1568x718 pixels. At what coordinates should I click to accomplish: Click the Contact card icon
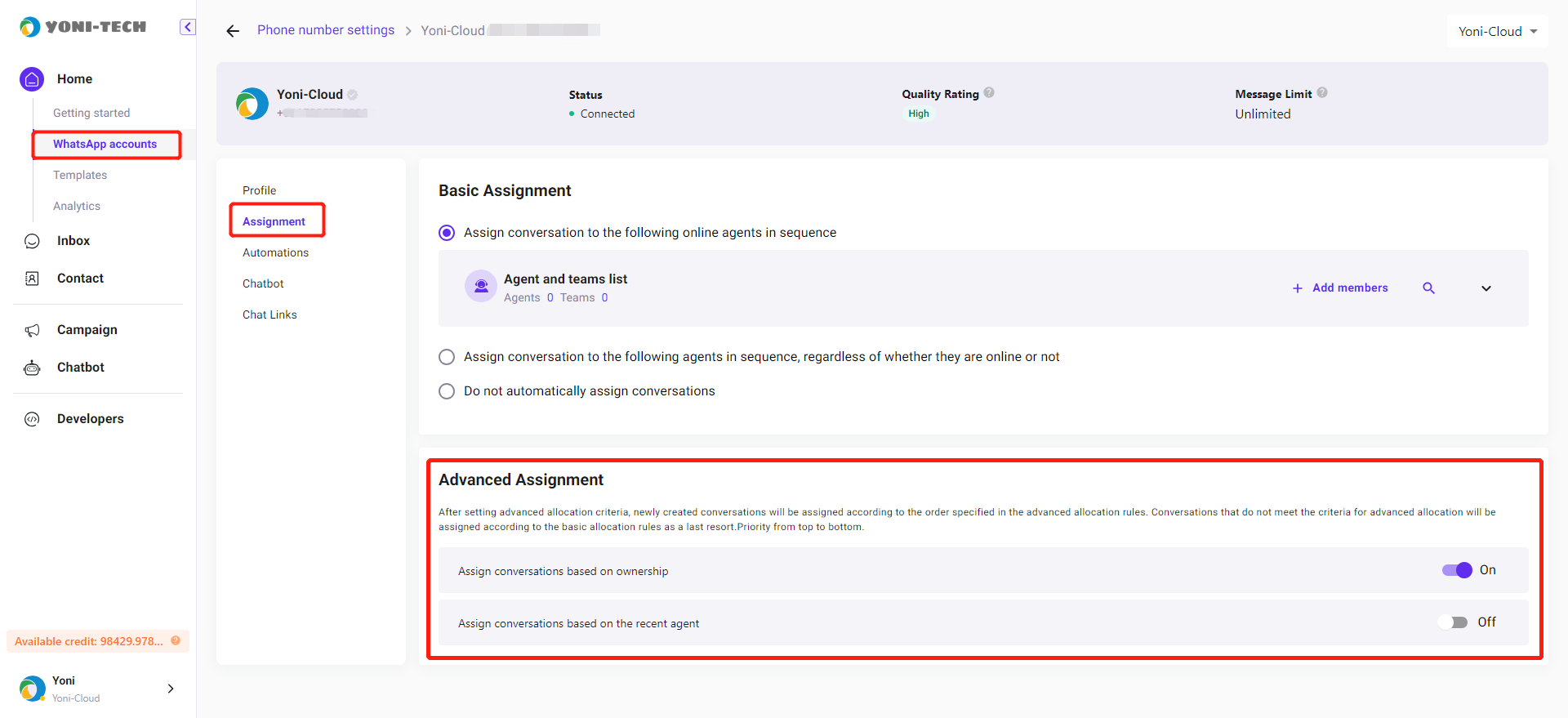tap(32, 279)
